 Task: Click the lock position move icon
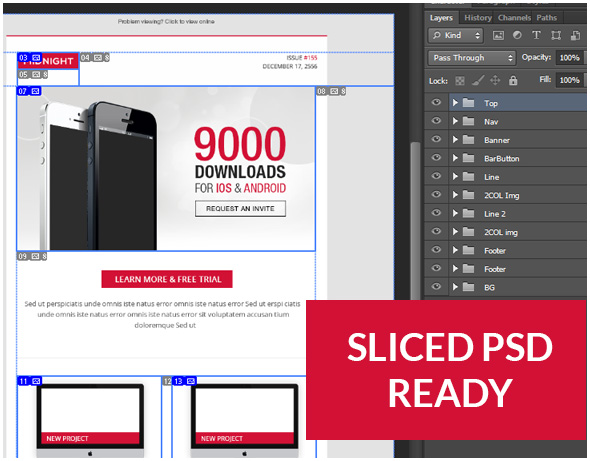495,80
